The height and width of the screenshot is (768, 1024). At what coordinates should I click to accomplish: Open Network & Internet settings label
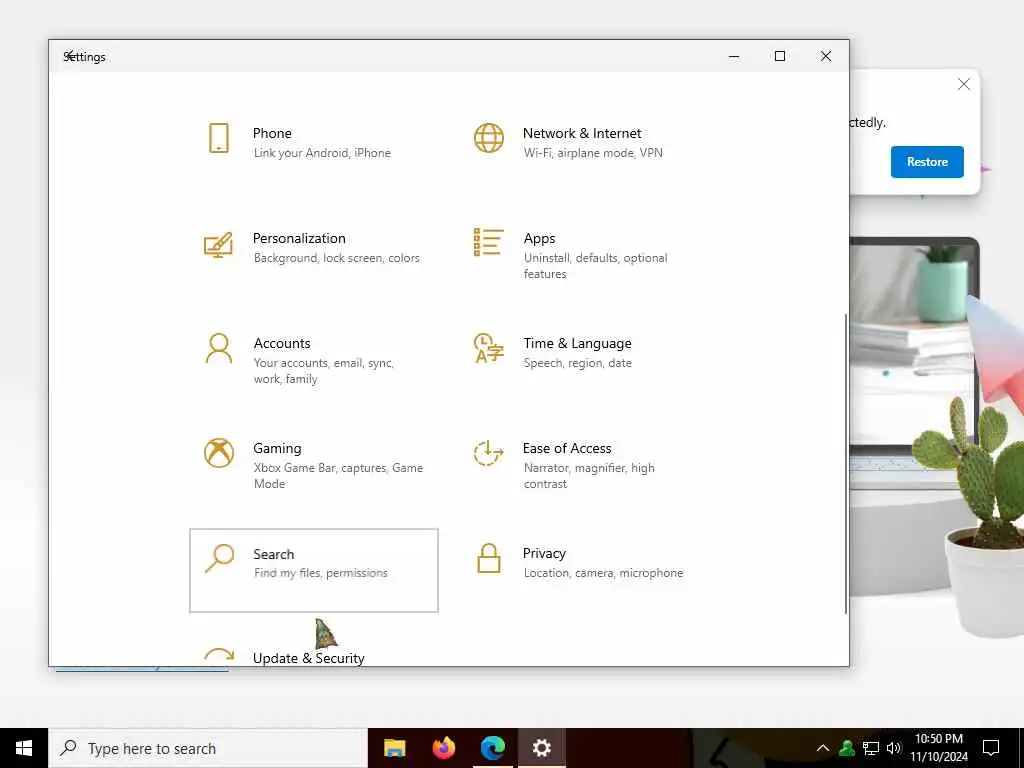(582, 133)
